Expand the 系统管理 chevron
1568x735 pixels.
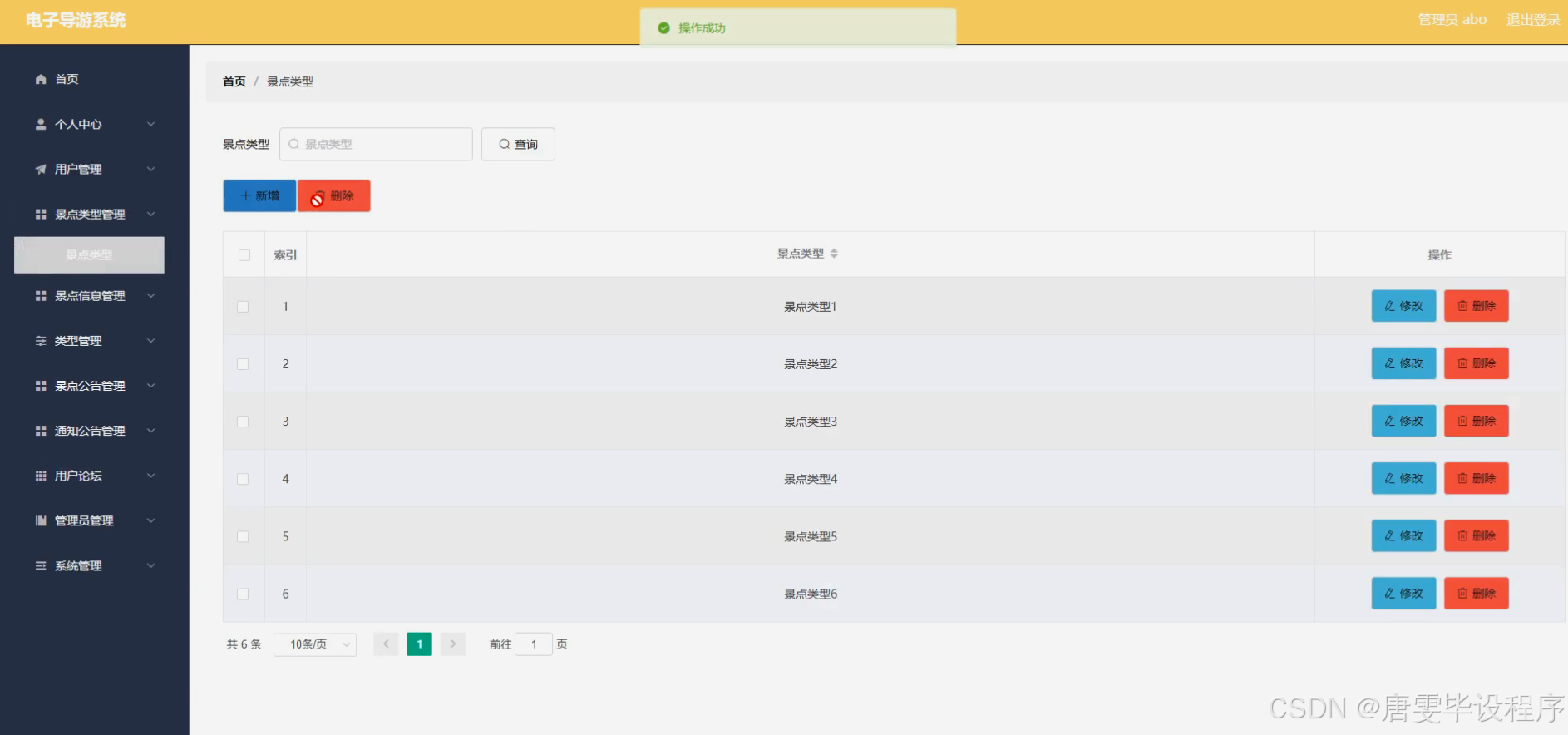(x=151, y=565)
